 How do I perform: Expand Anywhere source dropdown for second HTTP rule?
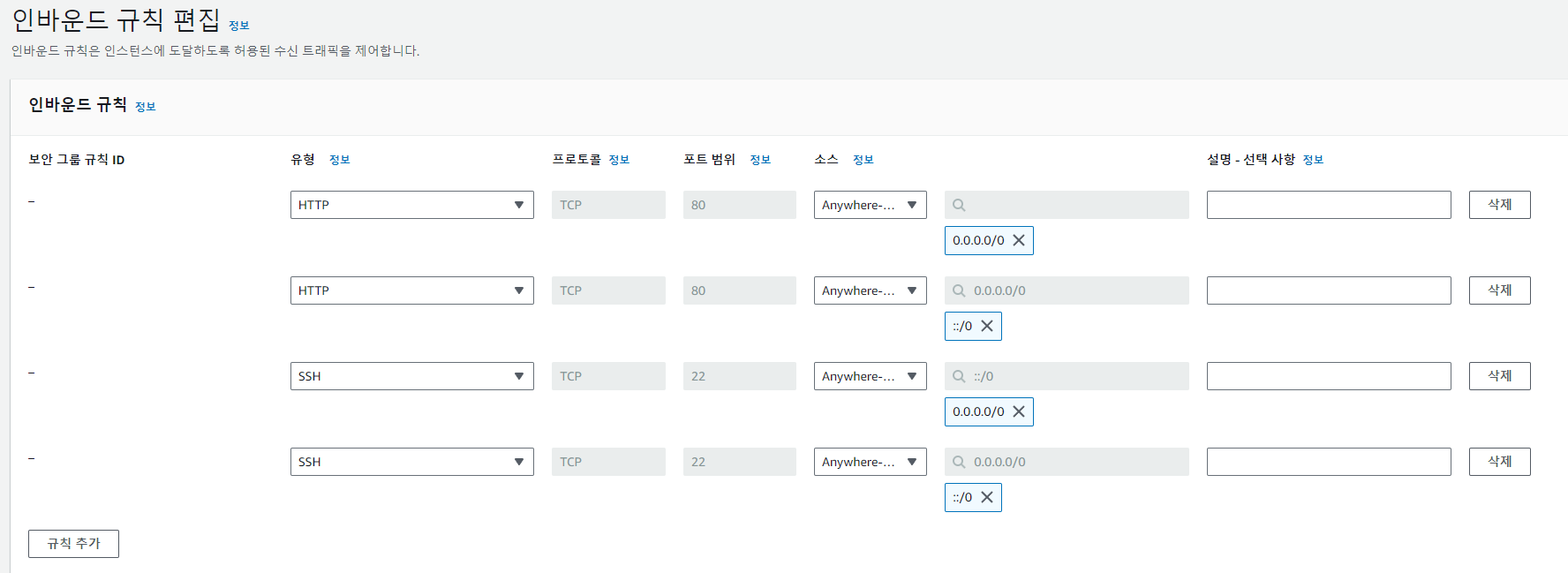[871, 290]
